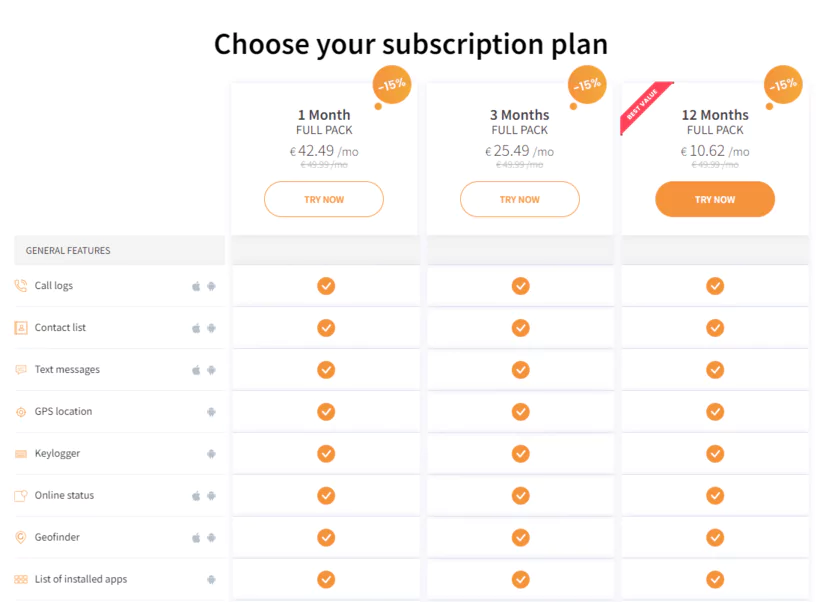The image size is (820, 602).
Task: Click TRY NOW for the 3 Months plan
Action: tap(520, 199)
